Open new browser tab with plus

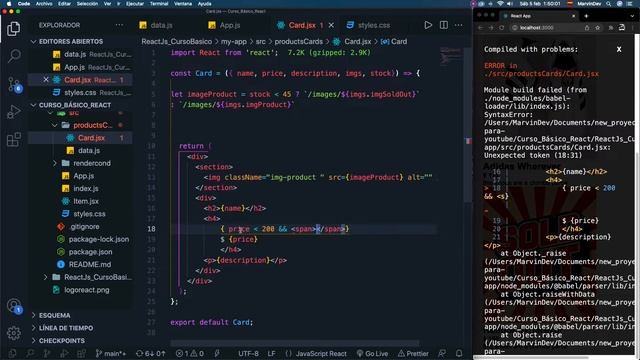point(586,16)
